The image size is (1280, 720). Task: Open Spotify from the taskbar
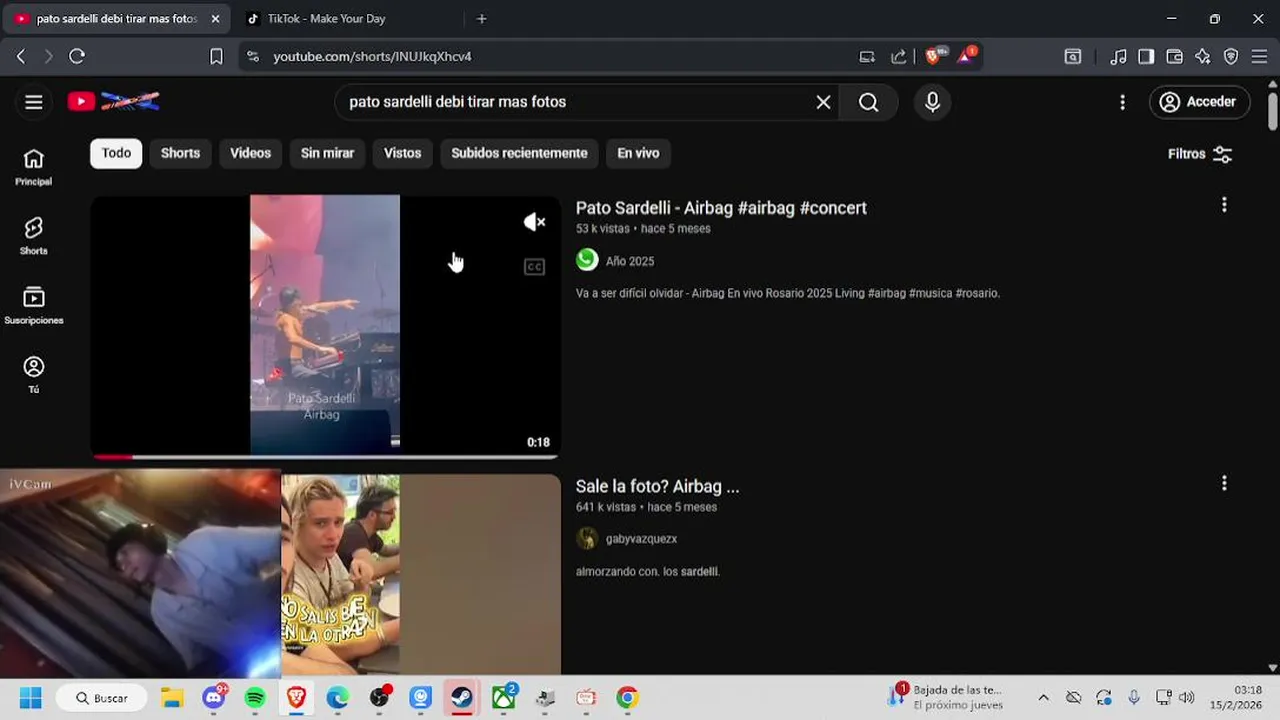(255, 697)
